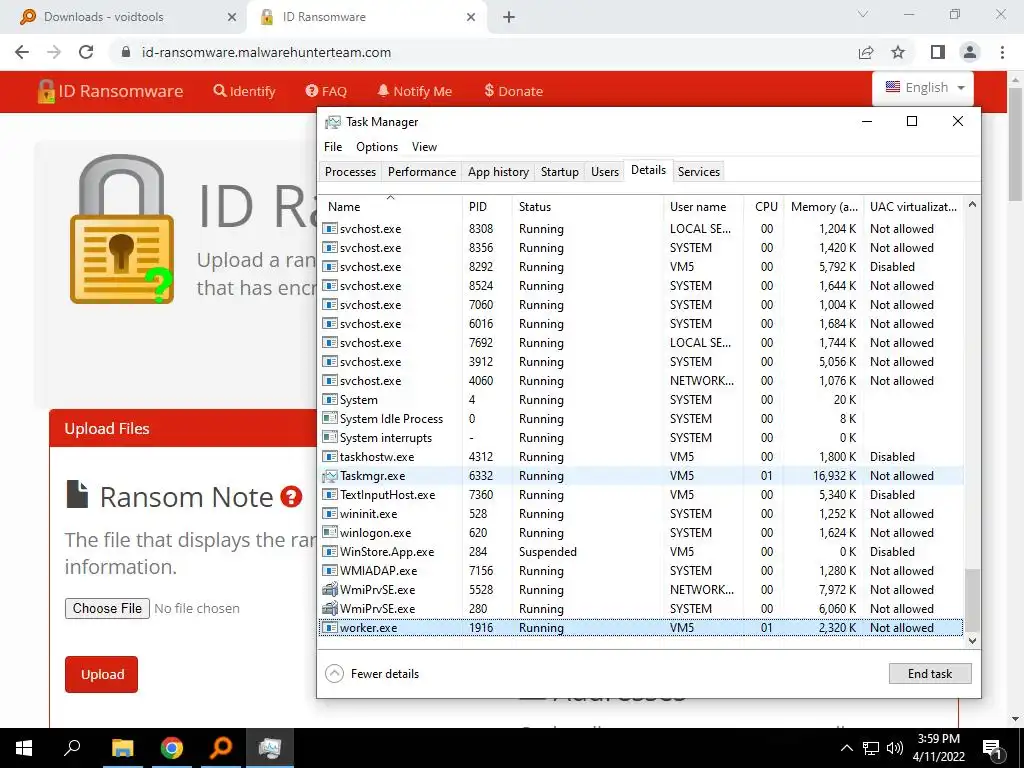Switch to the Startup tab

(x=560, y=172)
